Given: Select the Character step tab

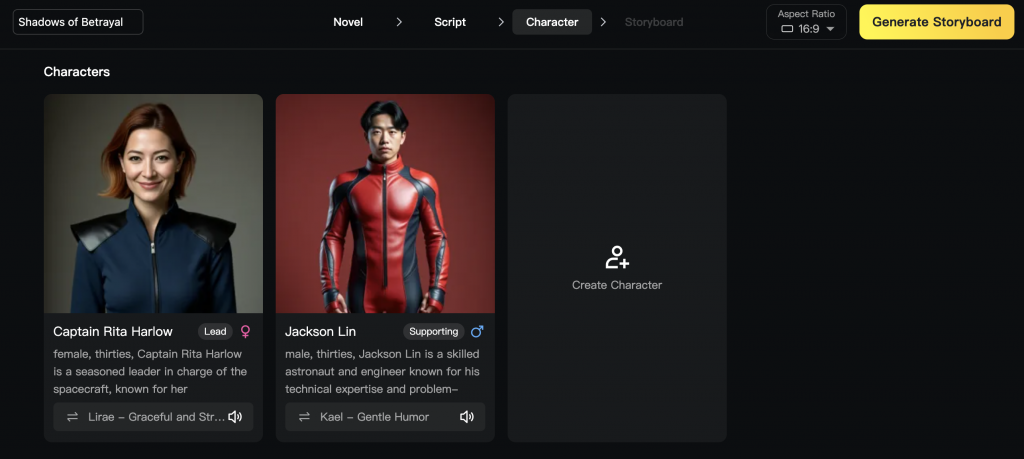Looking at the screenshot, I should click(x=552, y=22).
